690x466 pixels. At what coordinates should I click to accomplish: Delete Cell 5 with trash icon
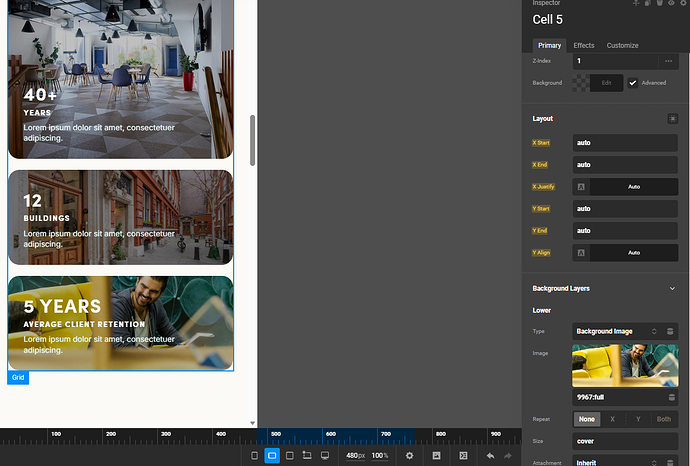(x=660, y=3)
